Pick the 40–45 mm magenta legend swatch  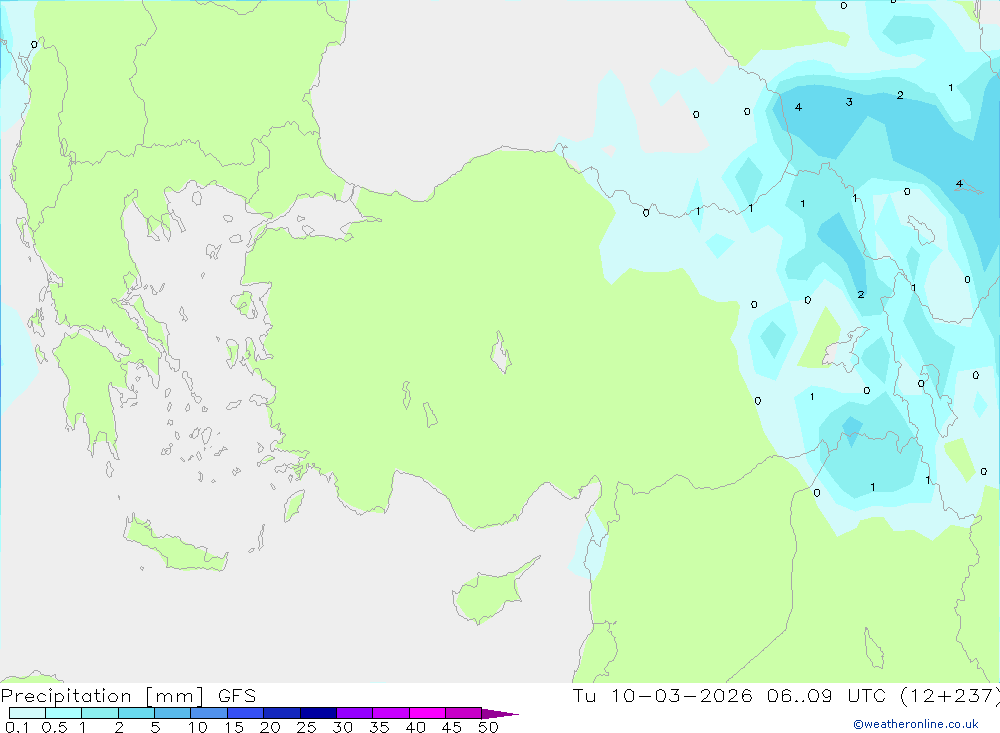click(427, 713)
